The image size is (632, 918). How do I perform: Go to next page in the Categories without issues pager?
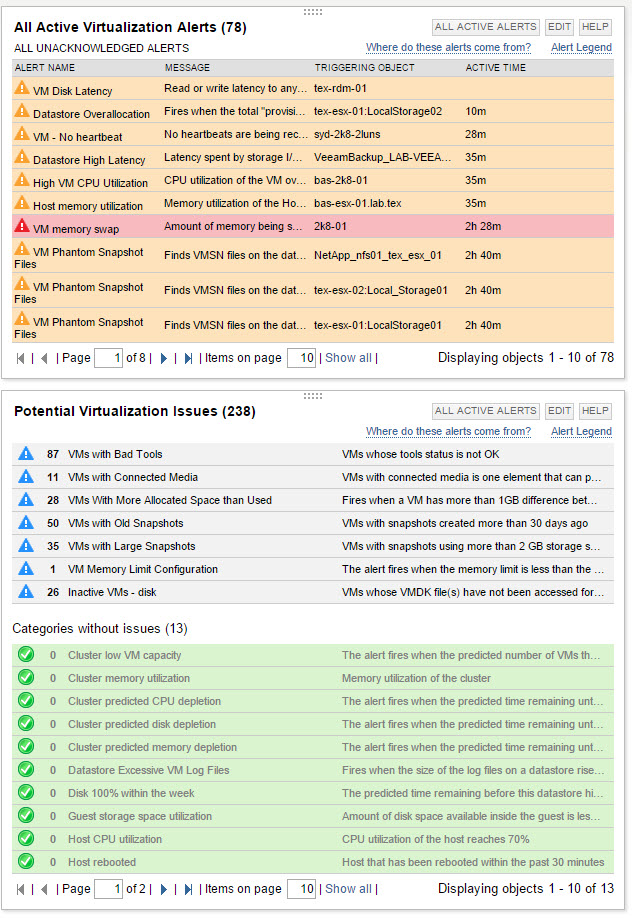(x=163, y=889)
